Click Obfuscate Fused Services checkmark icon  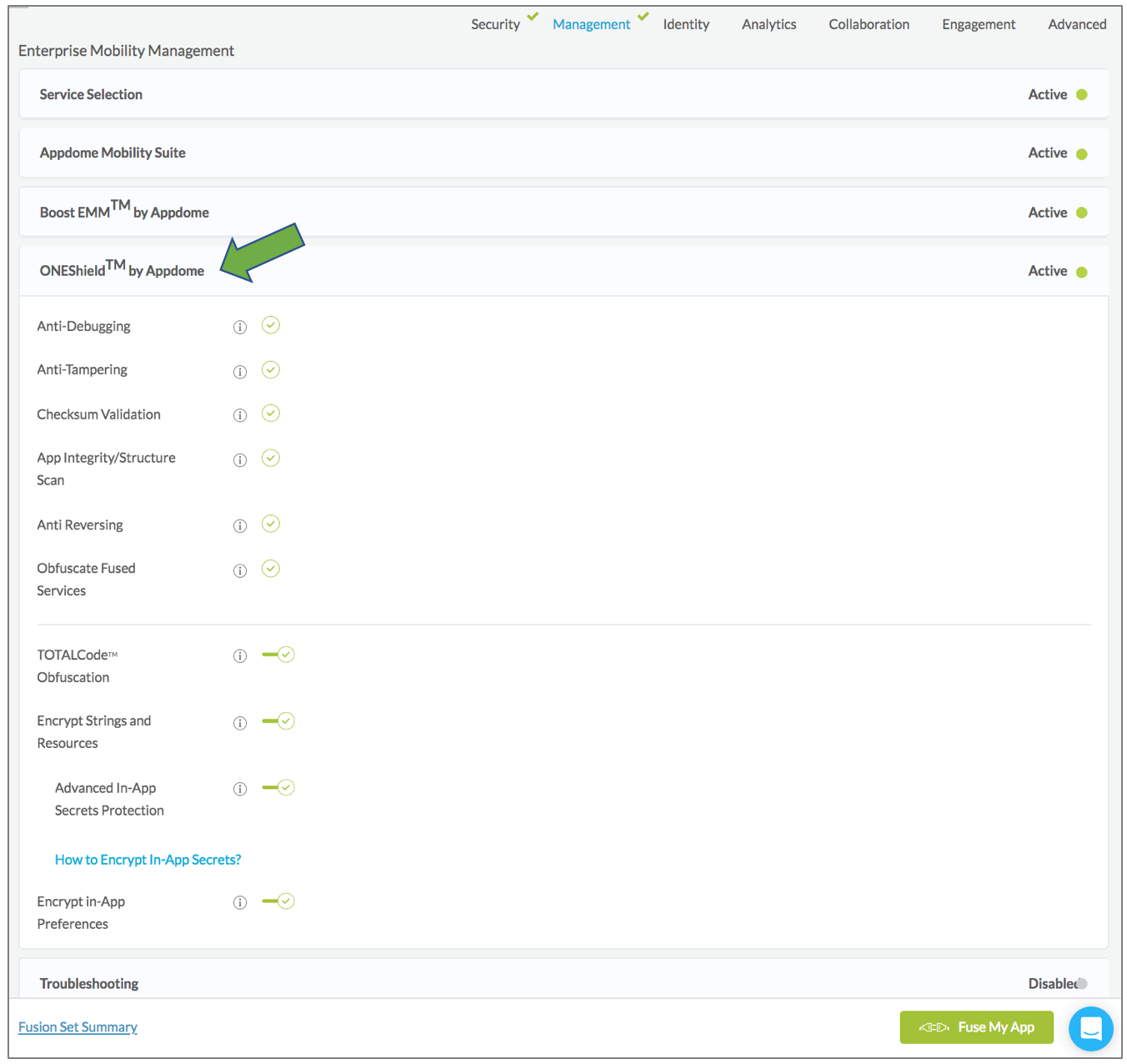271,569
